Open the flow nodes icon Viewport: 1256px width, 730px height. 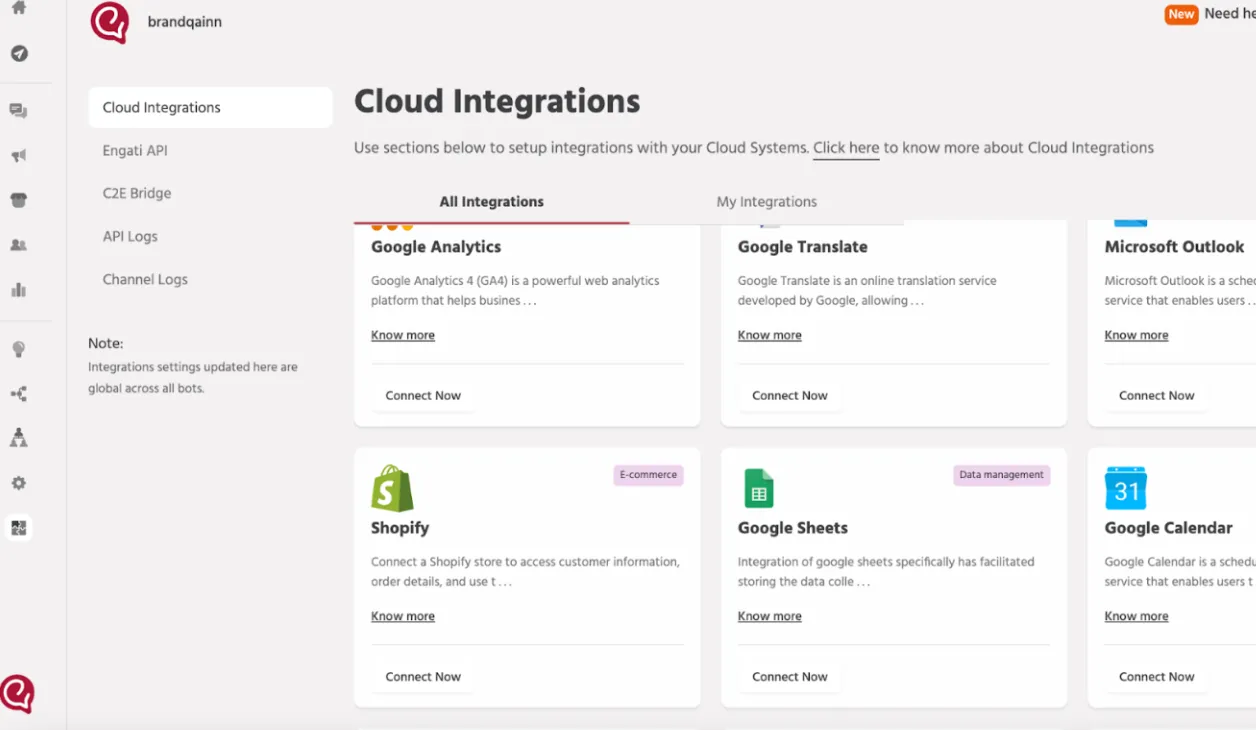pyautogui.click(x=18, y=394)
